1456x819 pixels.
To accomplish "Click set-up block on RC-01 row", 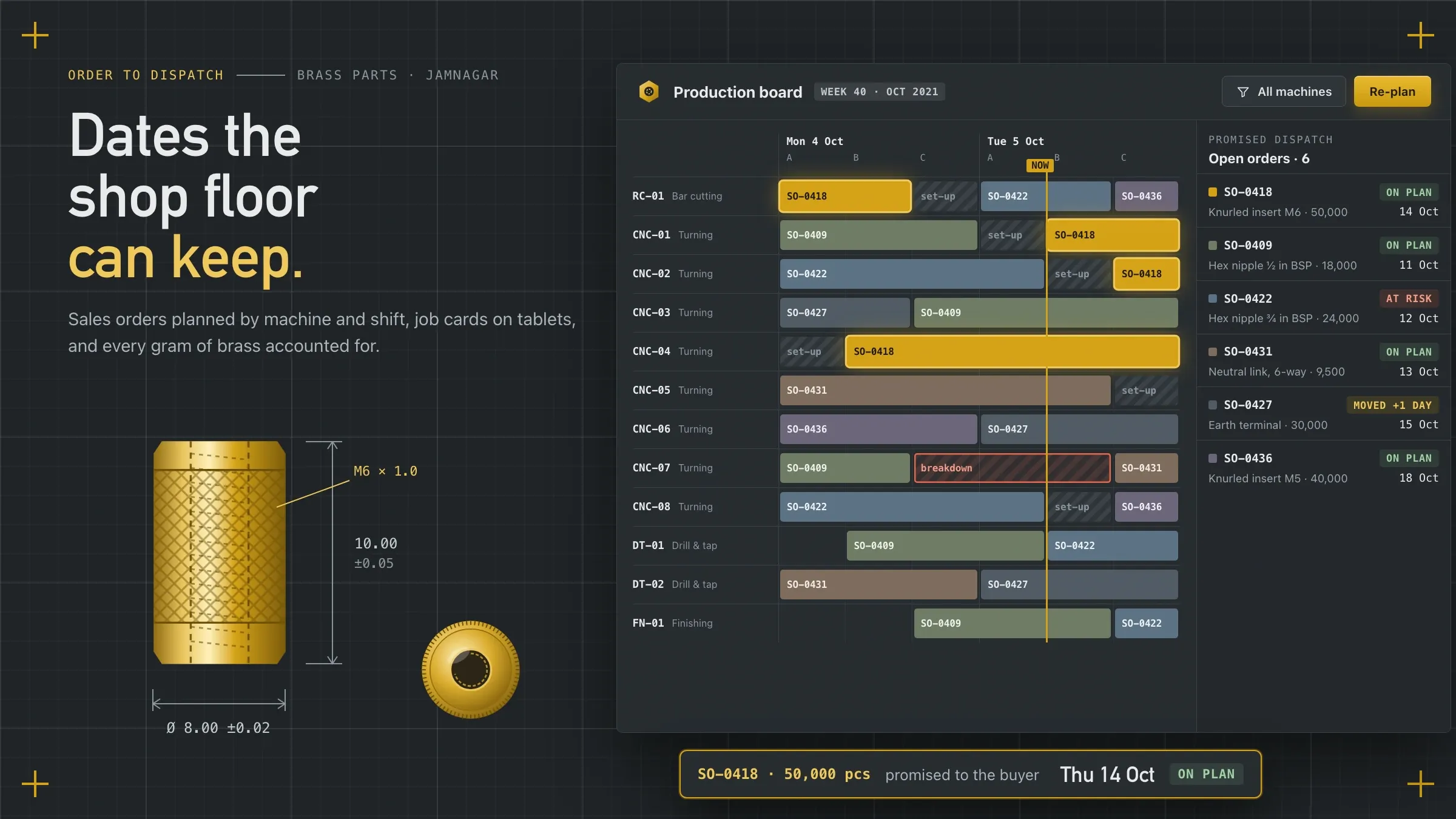I will click(x=945, y=196).
